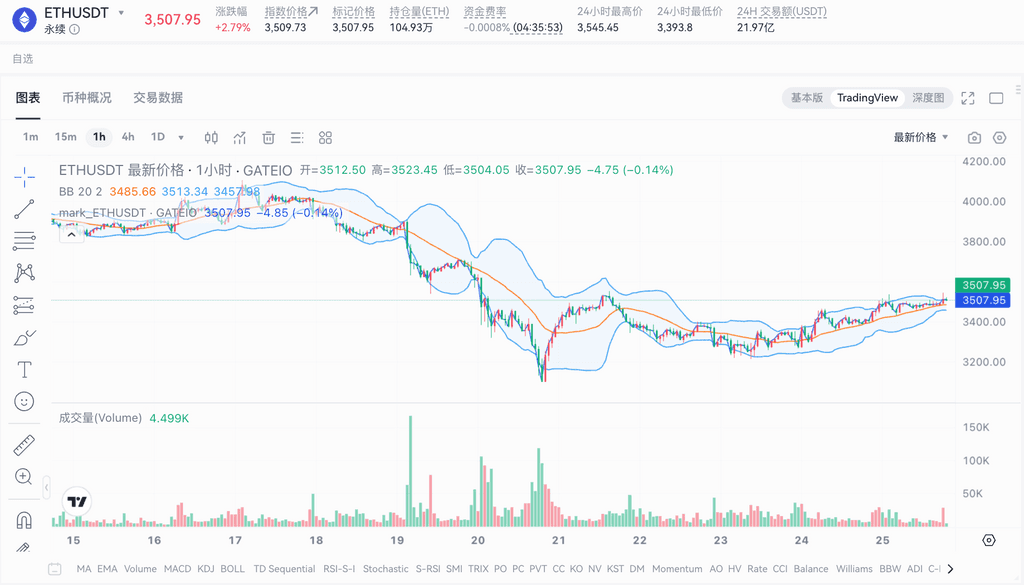
Task: Take a chart snapshot with camera icon
Action: pyautogui.click(x=974, y=137)
